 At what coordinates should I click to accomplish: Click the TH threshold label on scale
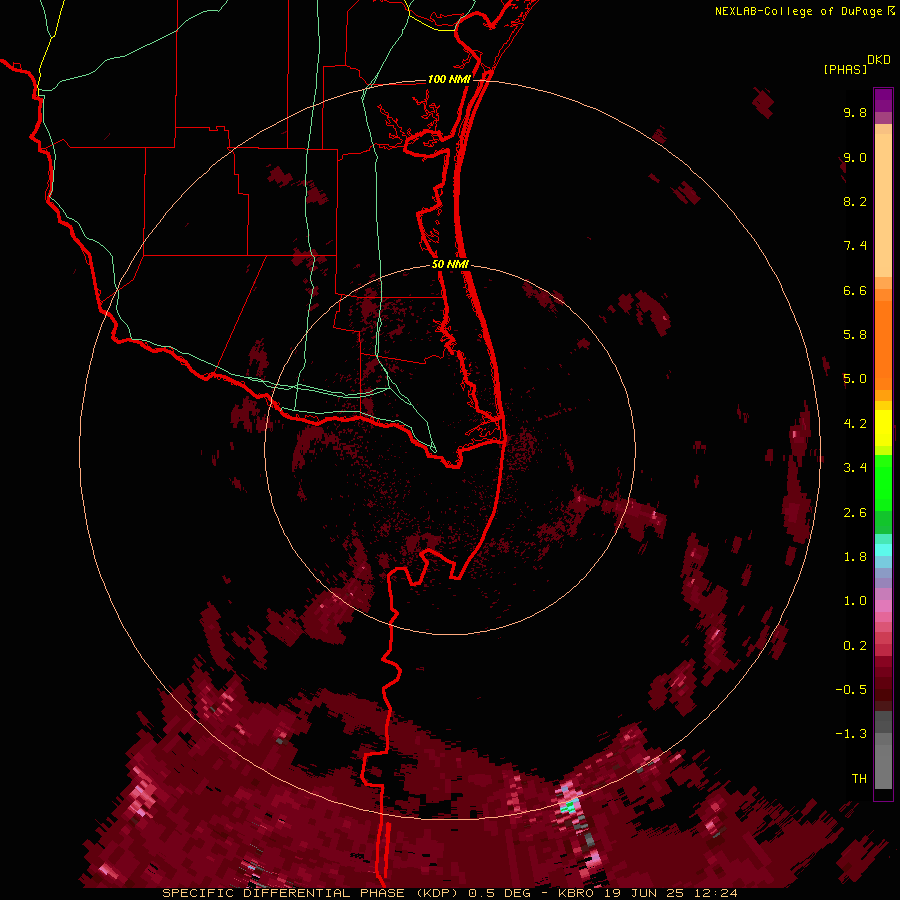tap(859, 779)
